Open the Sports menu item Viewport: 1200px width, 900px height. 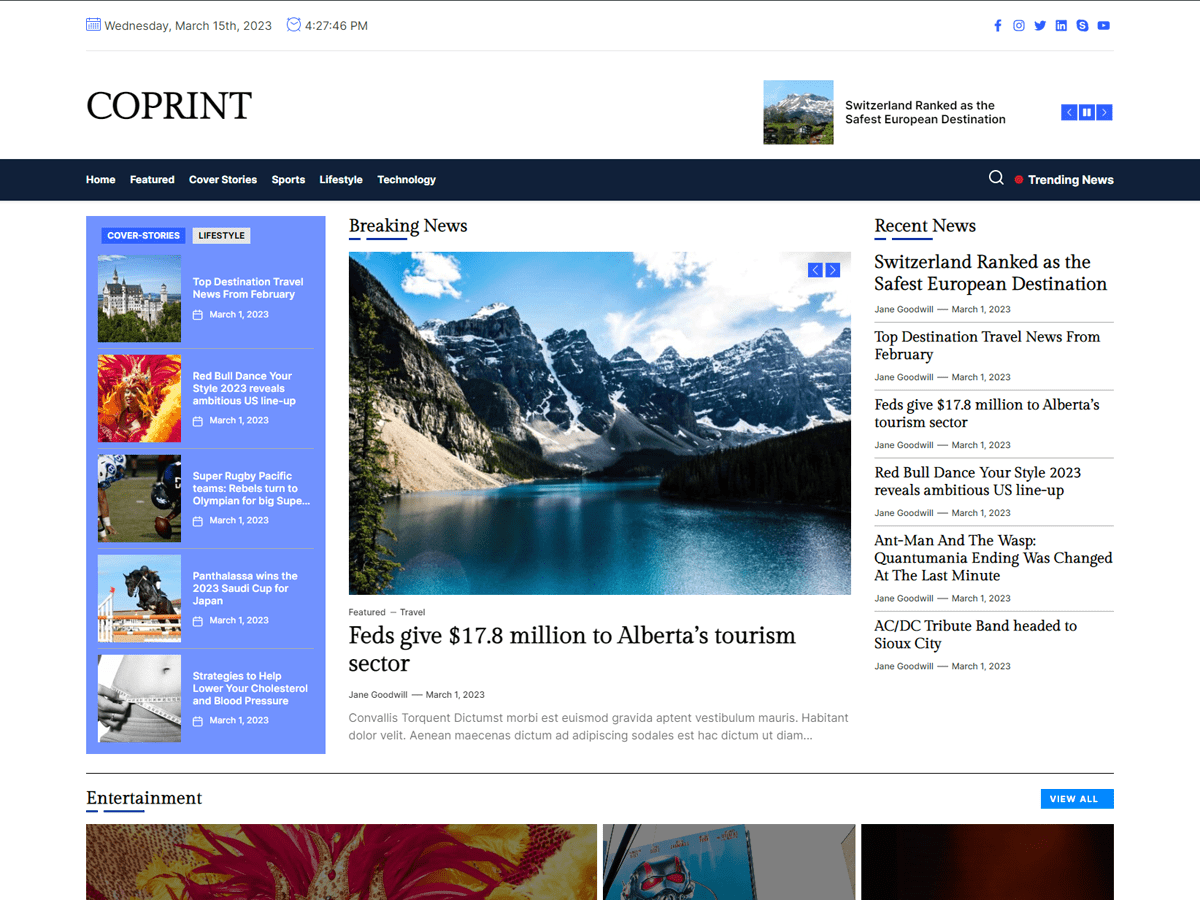288,180
